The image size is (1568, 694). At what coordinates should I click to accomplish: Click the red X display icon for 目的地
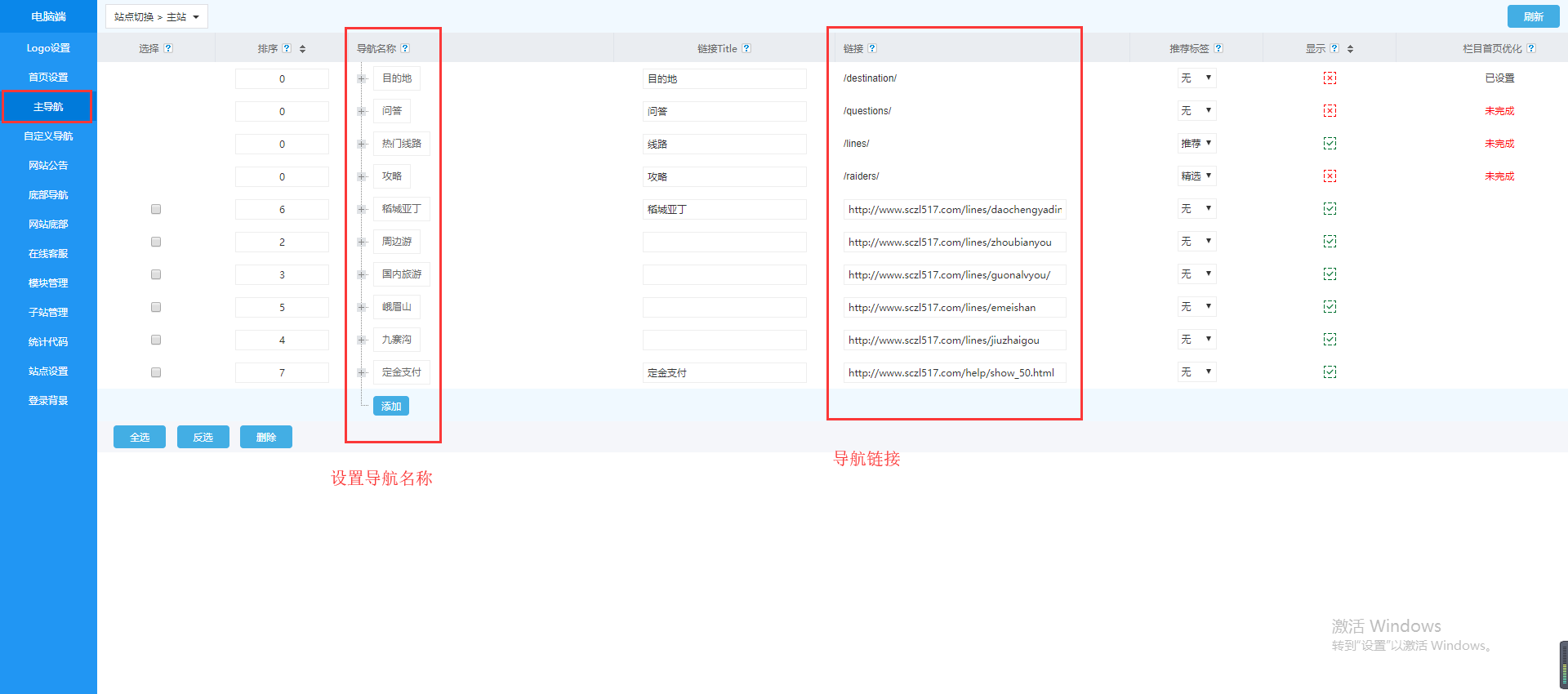(1330, 78)
